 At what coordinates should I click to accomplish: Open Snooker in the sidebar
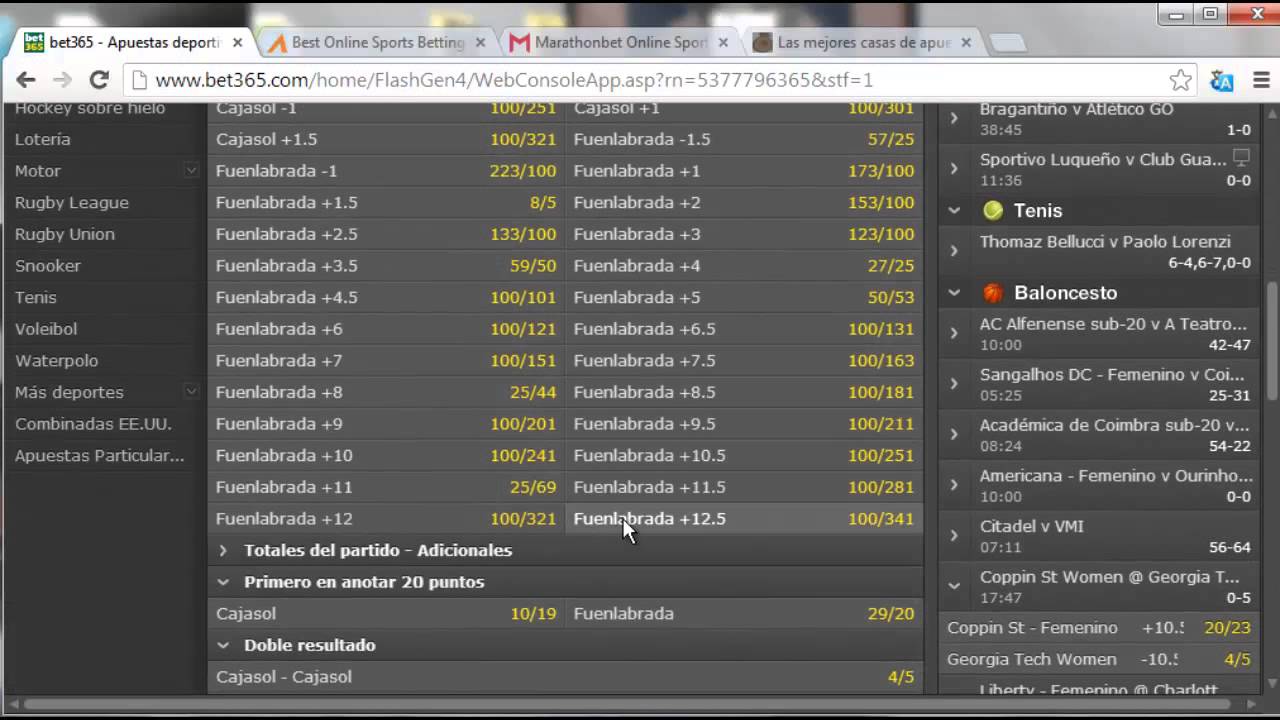(47, 266)
